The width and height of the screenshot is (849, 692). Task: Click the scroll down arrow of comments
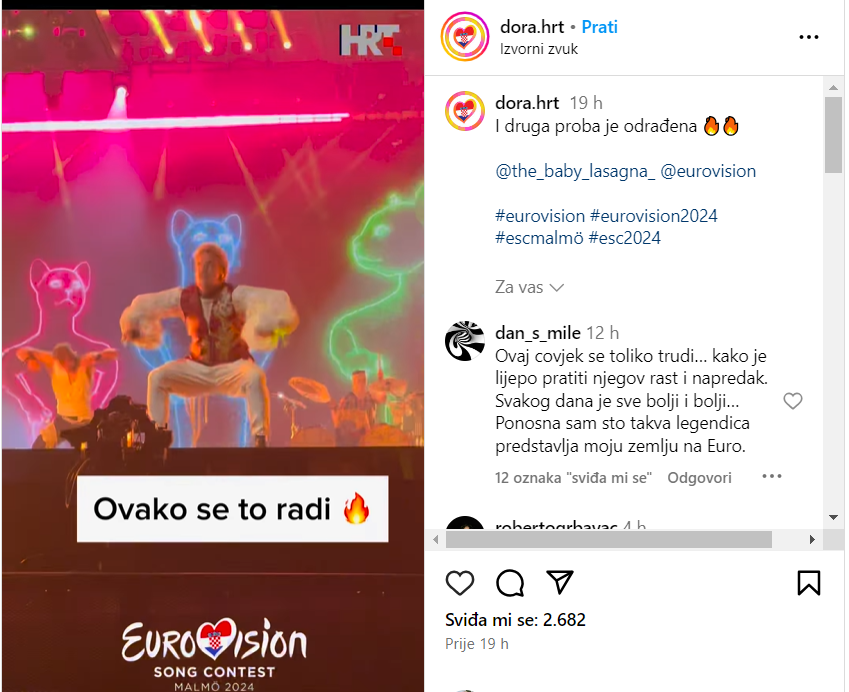[x=834, y=517]
